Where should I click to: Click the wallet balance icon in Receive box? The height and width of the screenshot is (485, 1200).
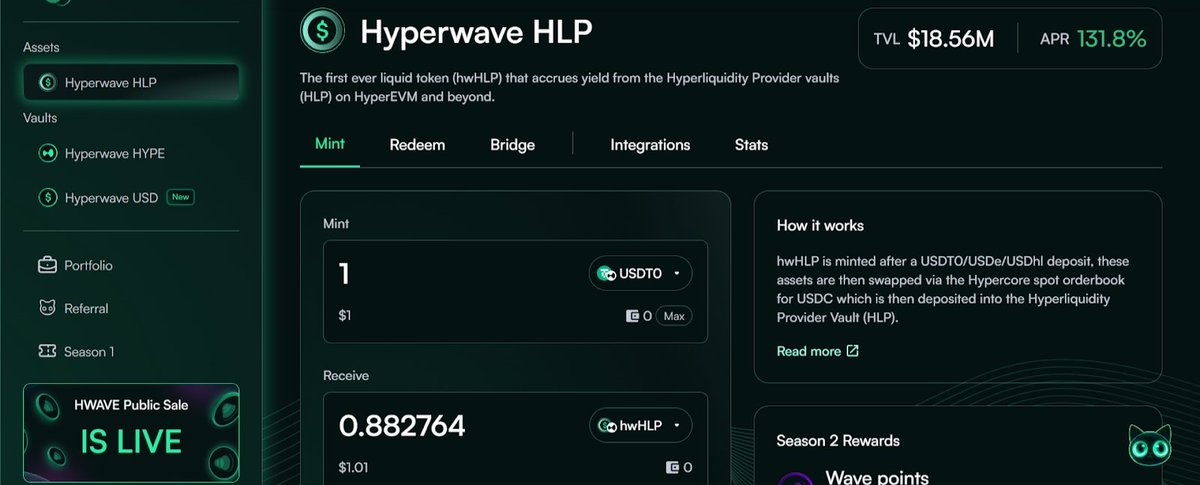[673, 467]
